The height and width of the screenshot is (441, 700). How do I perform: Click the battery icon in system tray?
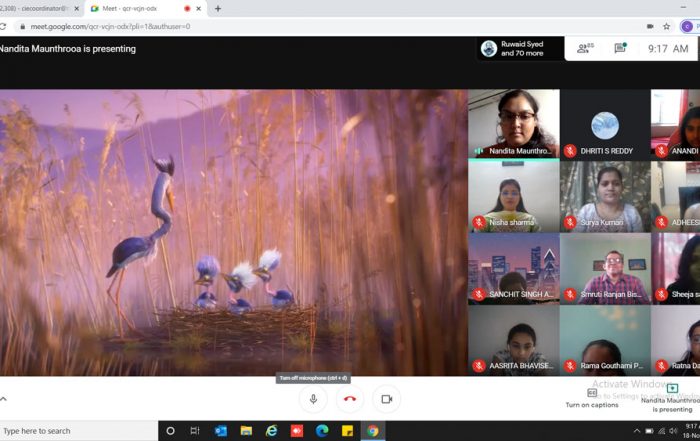tap(650, 431)
